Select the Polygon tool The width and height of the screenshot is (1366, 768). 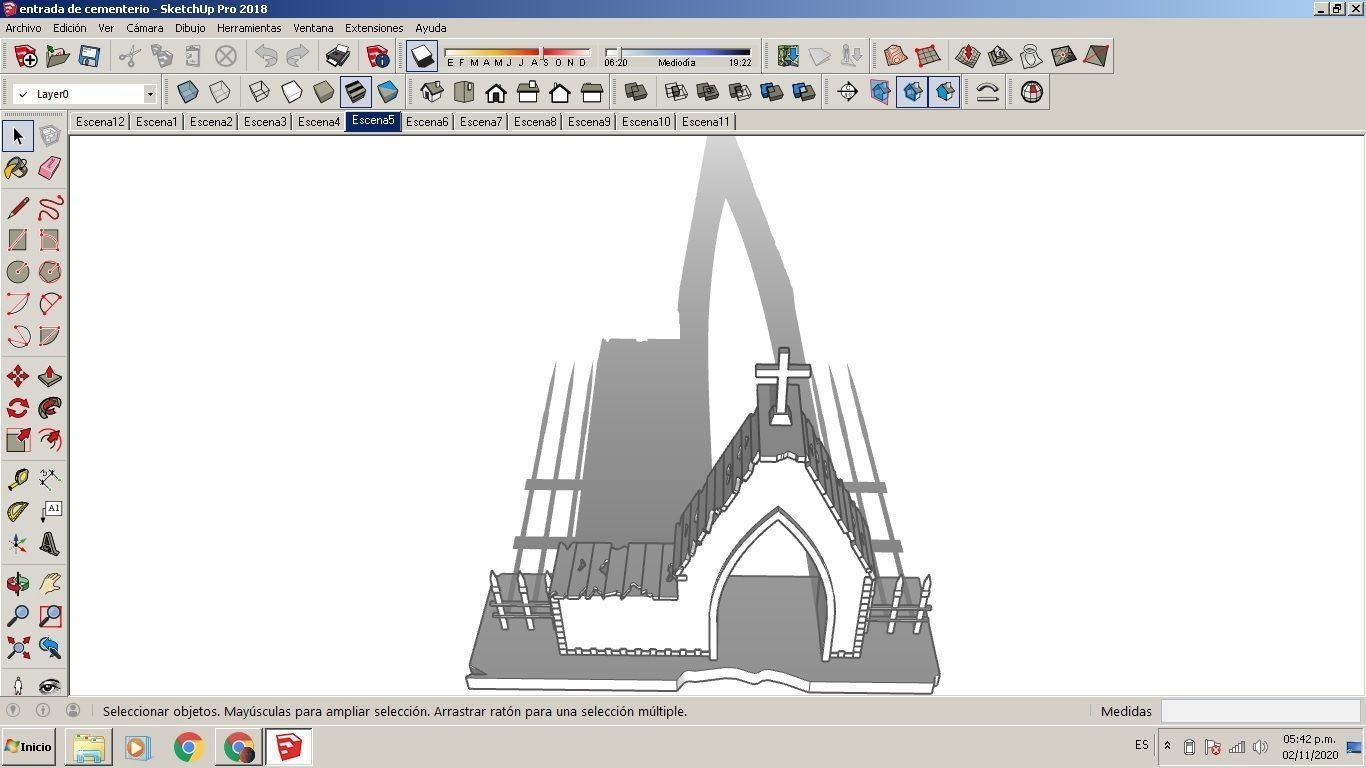49,272
